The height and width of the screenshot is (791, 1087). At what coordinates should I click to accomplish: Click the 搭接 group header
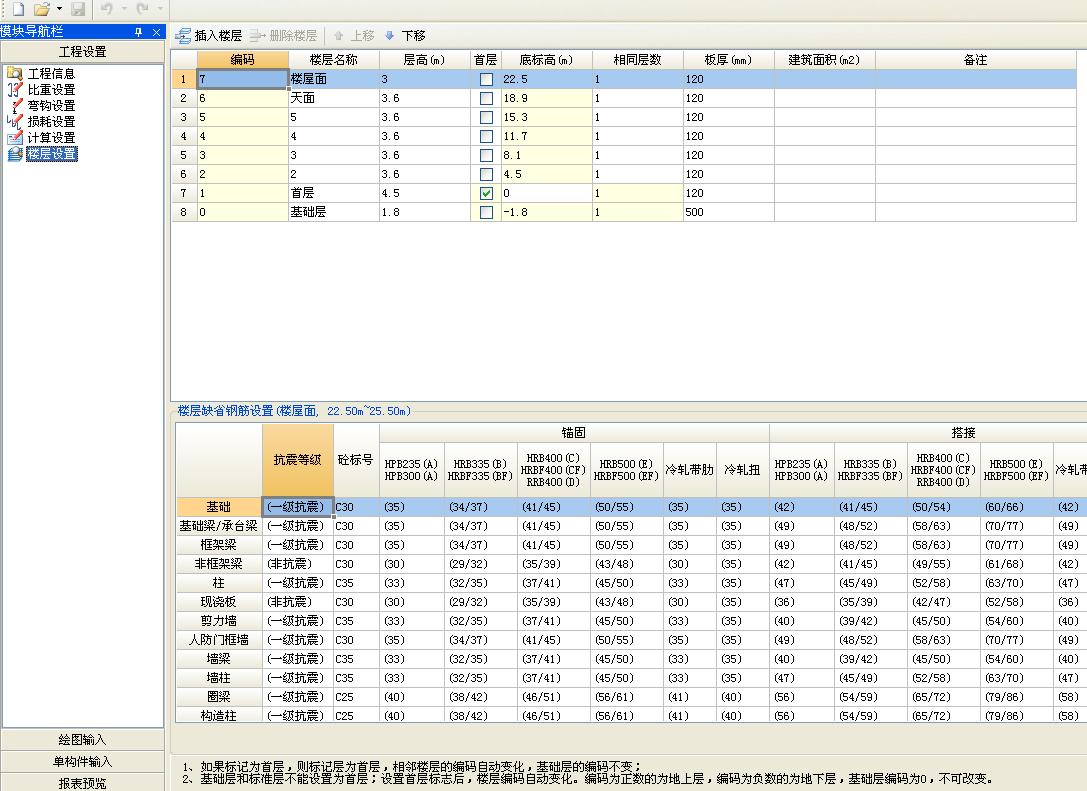tap(963, 433)
